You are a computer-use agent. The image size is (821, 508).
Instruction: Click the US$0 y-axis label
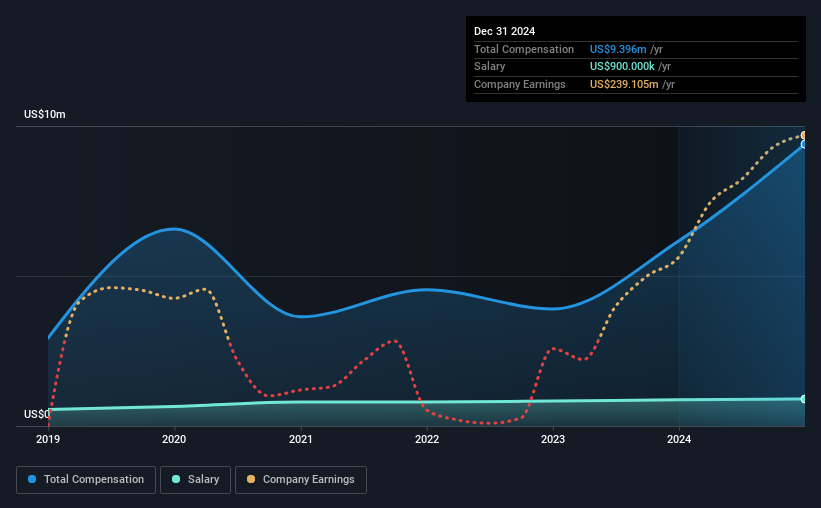click(37, 414)
